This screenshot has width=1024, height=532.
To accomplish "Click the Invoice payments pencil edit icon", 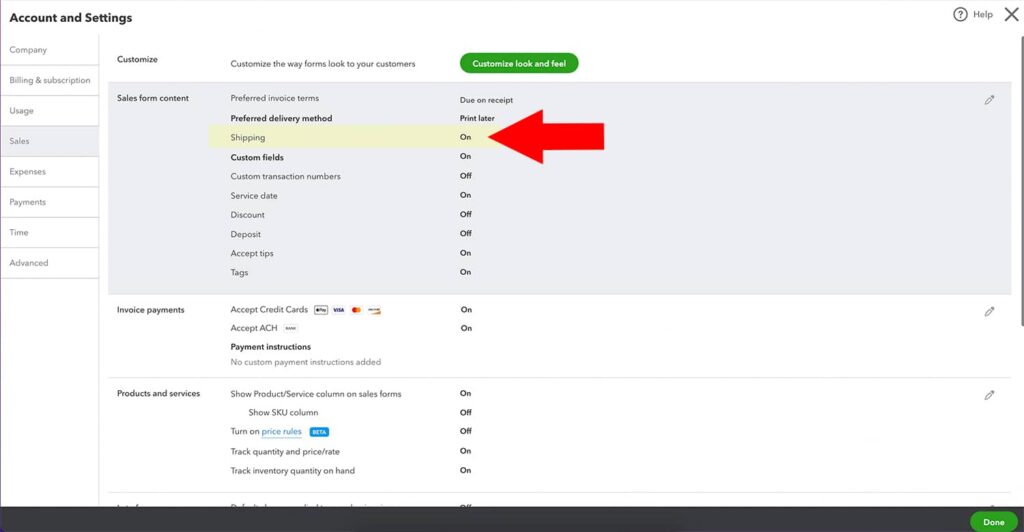I will [x=989, y=312].
